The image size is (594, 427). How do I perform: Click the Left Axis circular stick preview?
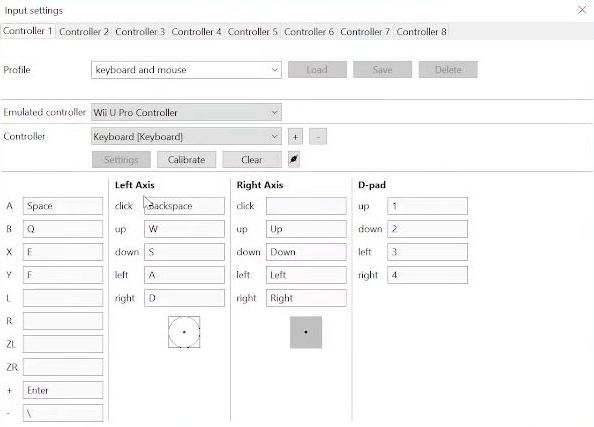(x=184, y=332)
